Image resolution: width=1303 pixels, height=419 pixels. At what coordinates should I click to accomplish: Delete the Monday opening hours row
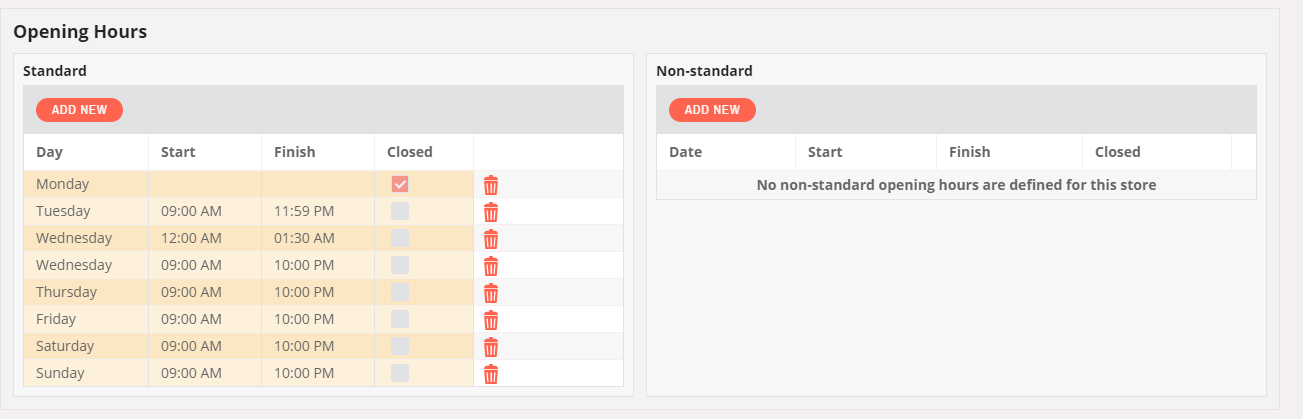coord(491,185)
